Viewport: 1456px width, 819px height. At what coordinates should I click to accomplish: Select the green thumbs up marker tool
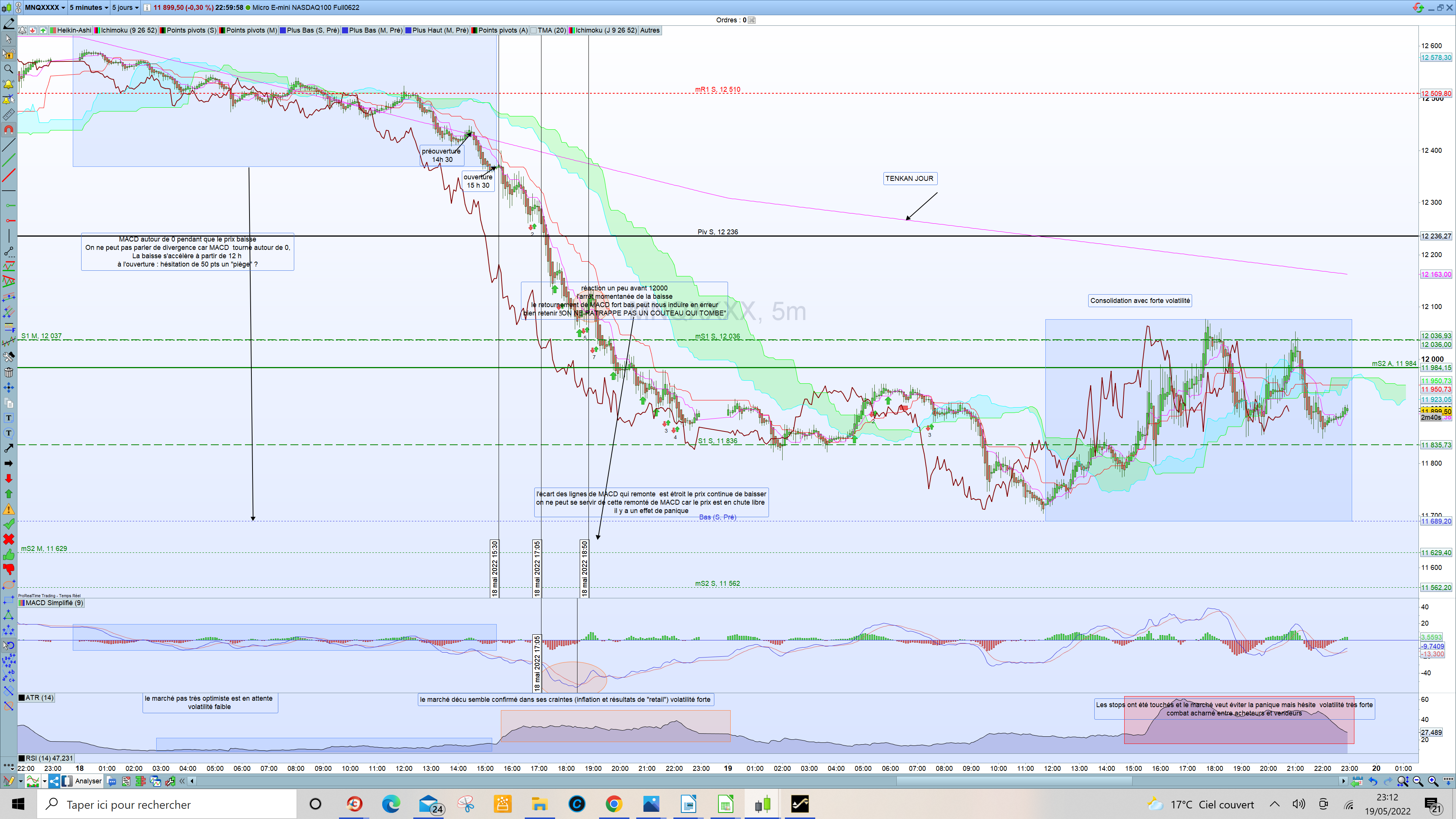click(8, 554)
